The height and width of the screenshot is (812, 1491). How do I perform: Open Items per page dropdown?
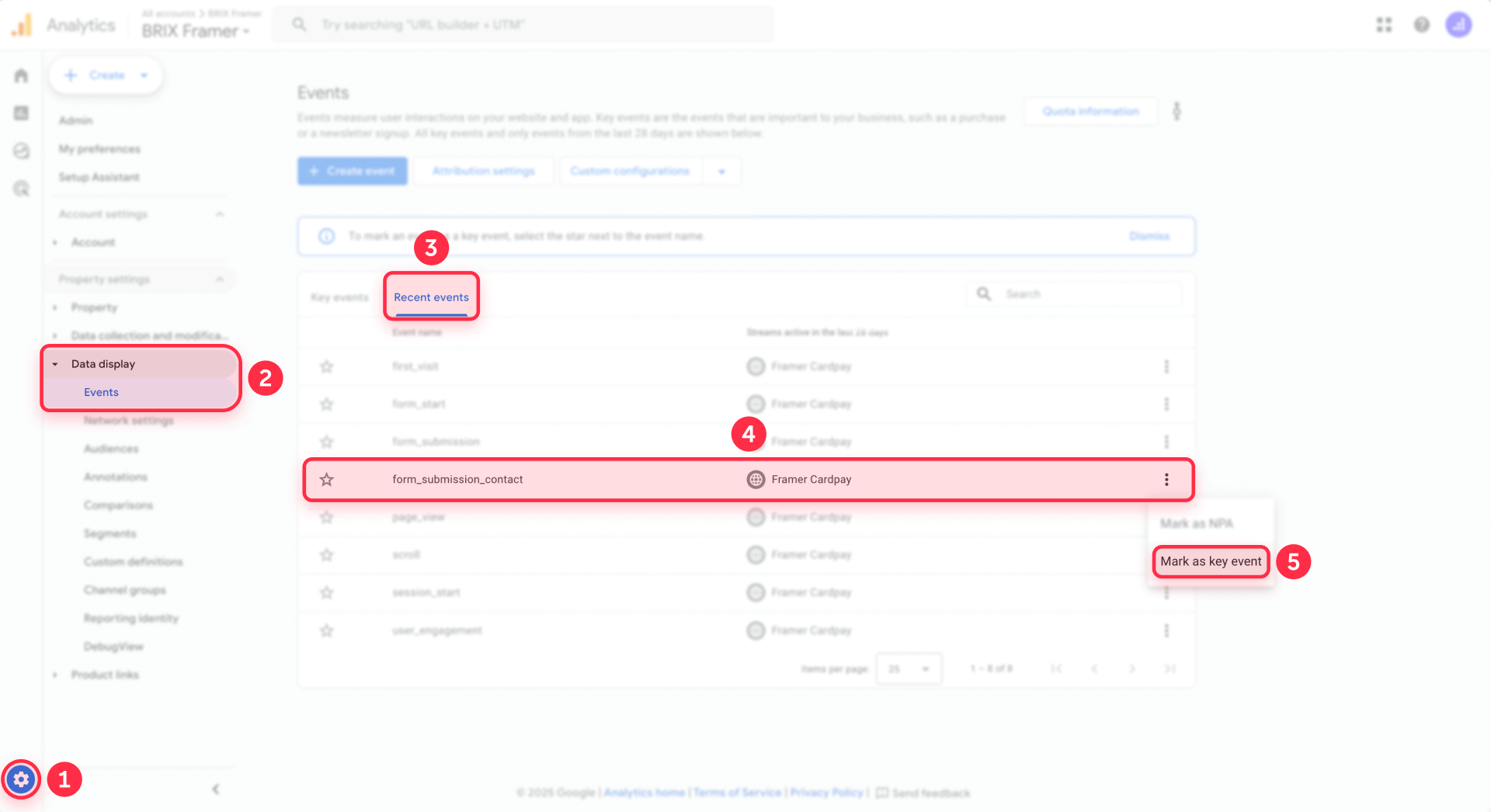909,668
